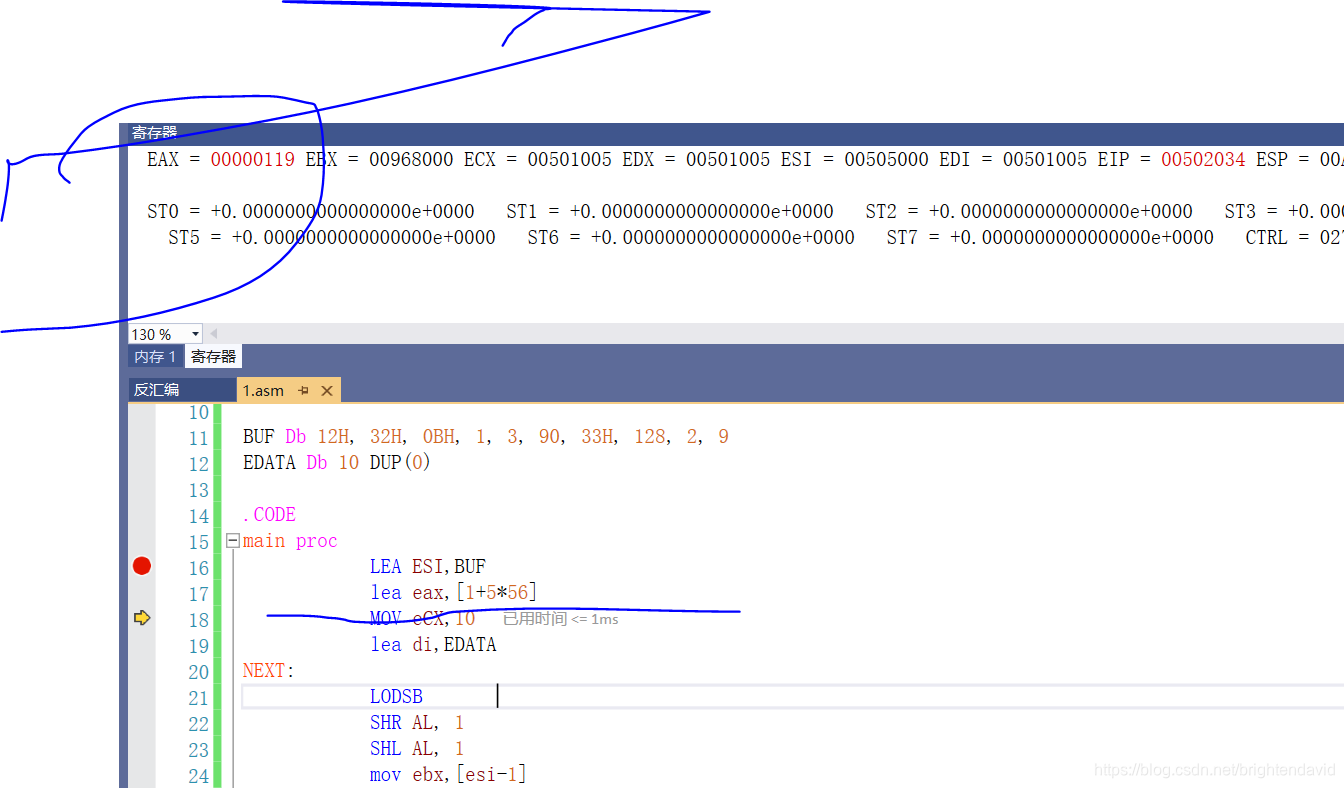
Task: Click the EAX value 00000119
Action: click(252, 159)
